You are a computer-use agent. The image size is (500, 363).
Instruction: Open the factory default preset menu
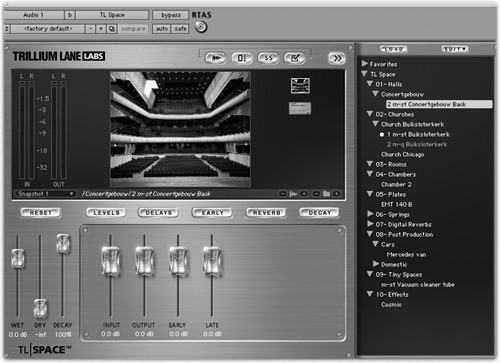point(48,29)
